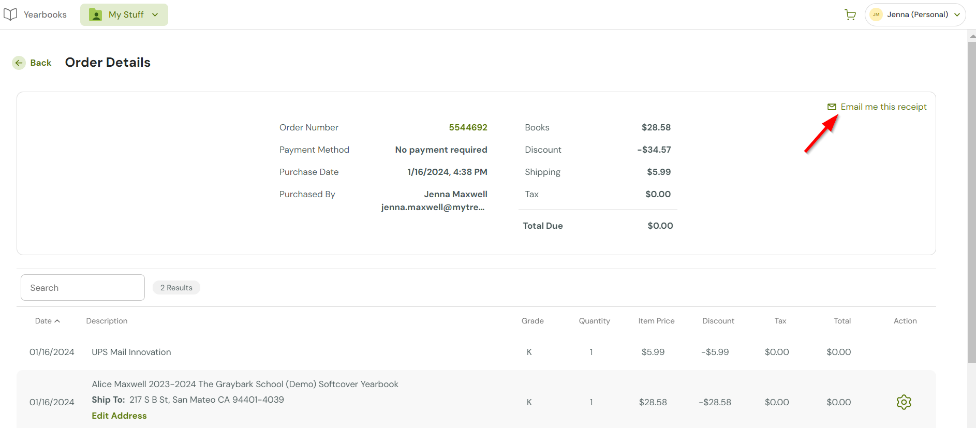Expand the My Stuff dropdown
This screenshot has height=428, width=976.
(155, 15)
